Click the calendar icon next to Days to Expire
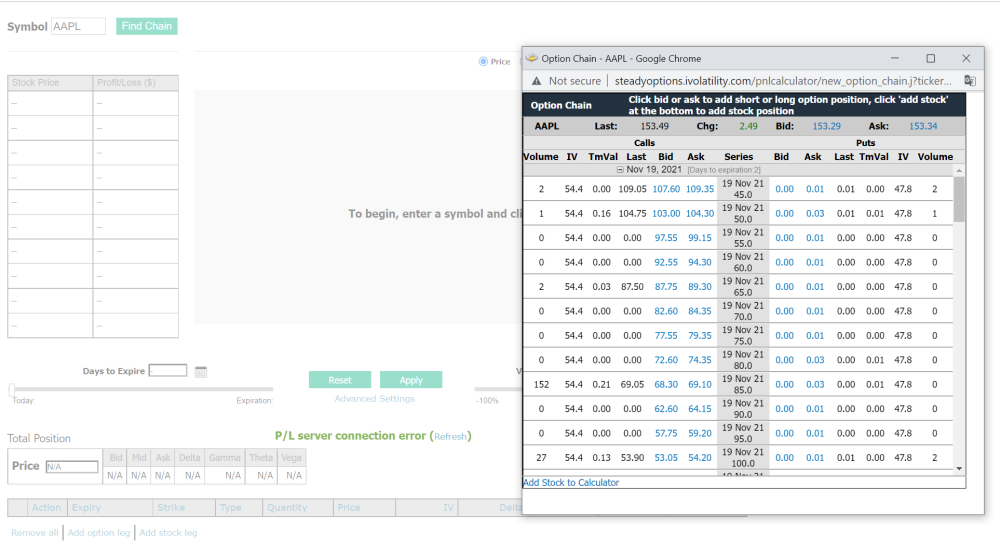Screen dimensions: 1000x555 click(201, 372)
